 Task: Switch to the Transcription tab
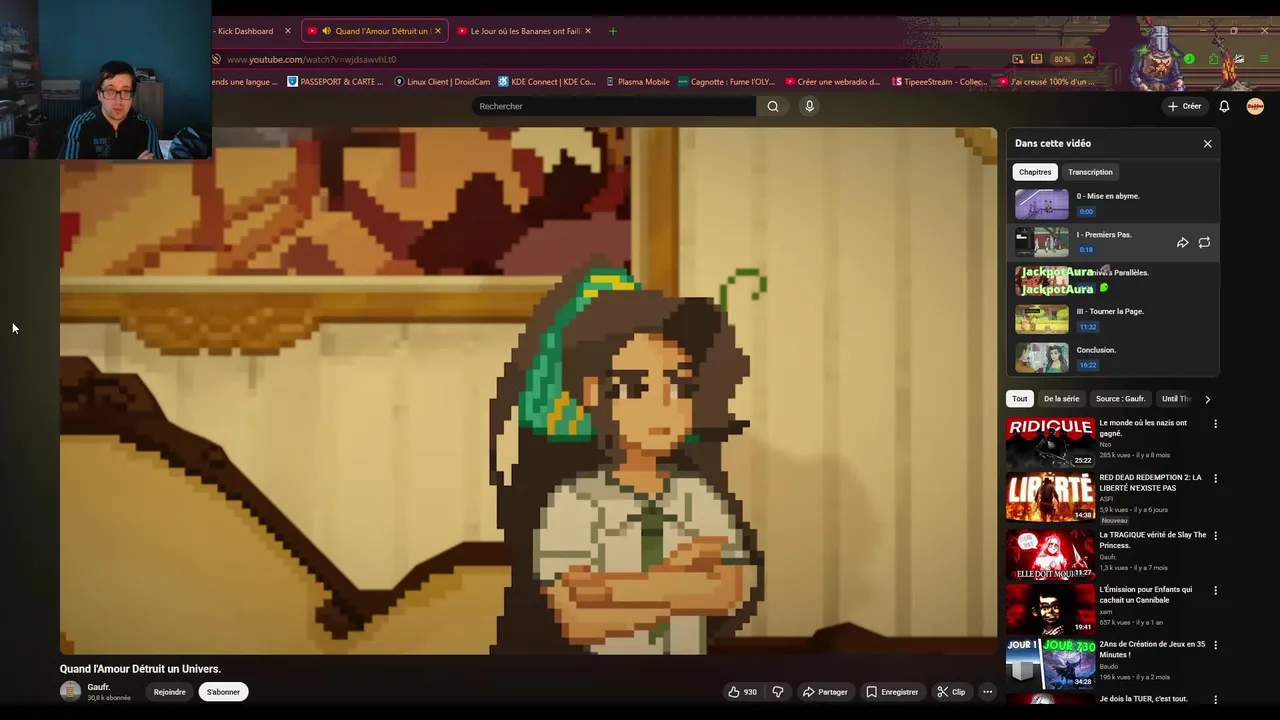click(1090, 172)
